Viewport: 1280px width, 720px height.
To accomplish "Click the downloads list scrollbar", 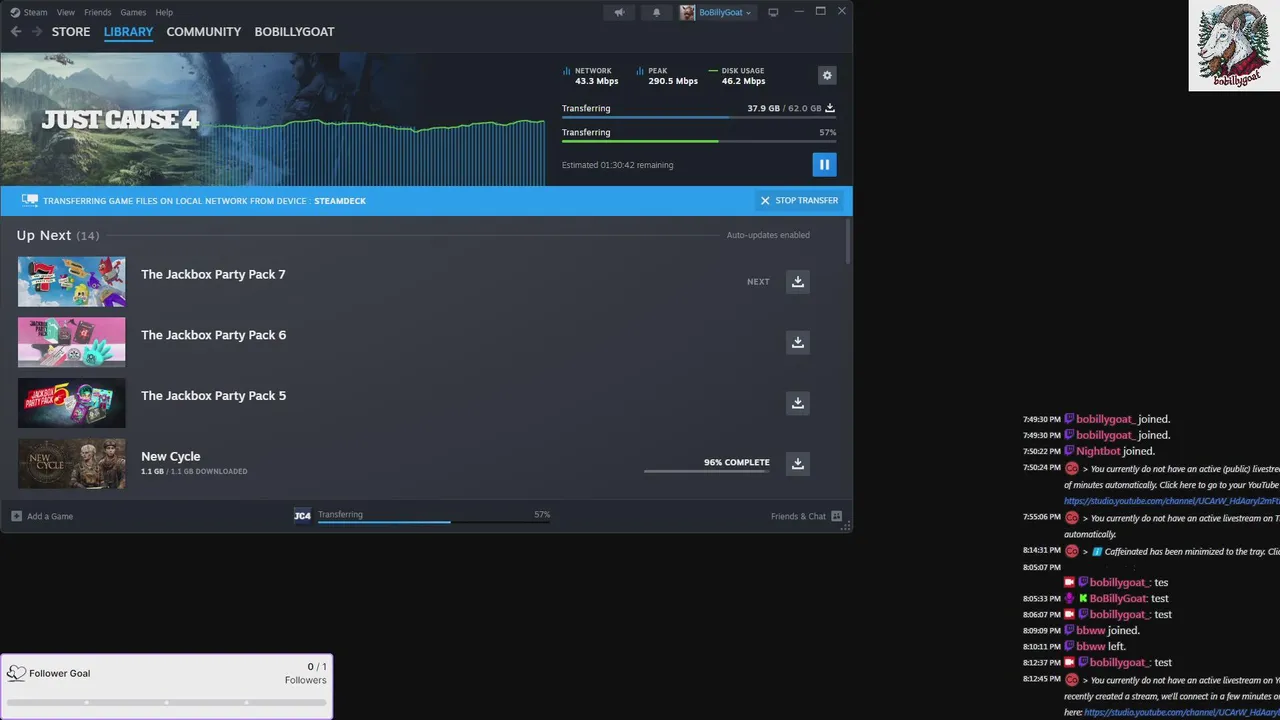I will [x=849, y=242].
